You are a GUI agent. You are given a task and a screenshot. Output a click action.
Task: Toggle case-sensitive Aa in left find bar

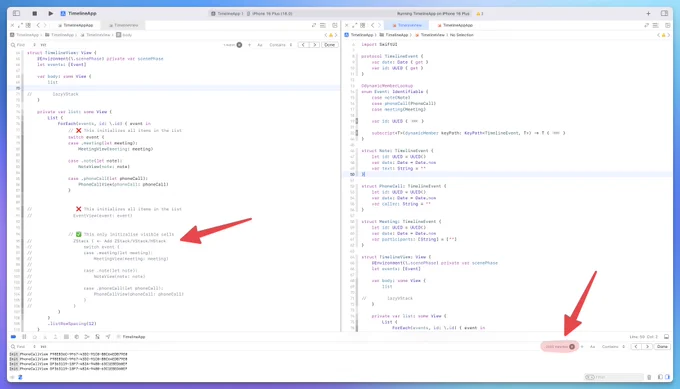click(x=260, y=45)
